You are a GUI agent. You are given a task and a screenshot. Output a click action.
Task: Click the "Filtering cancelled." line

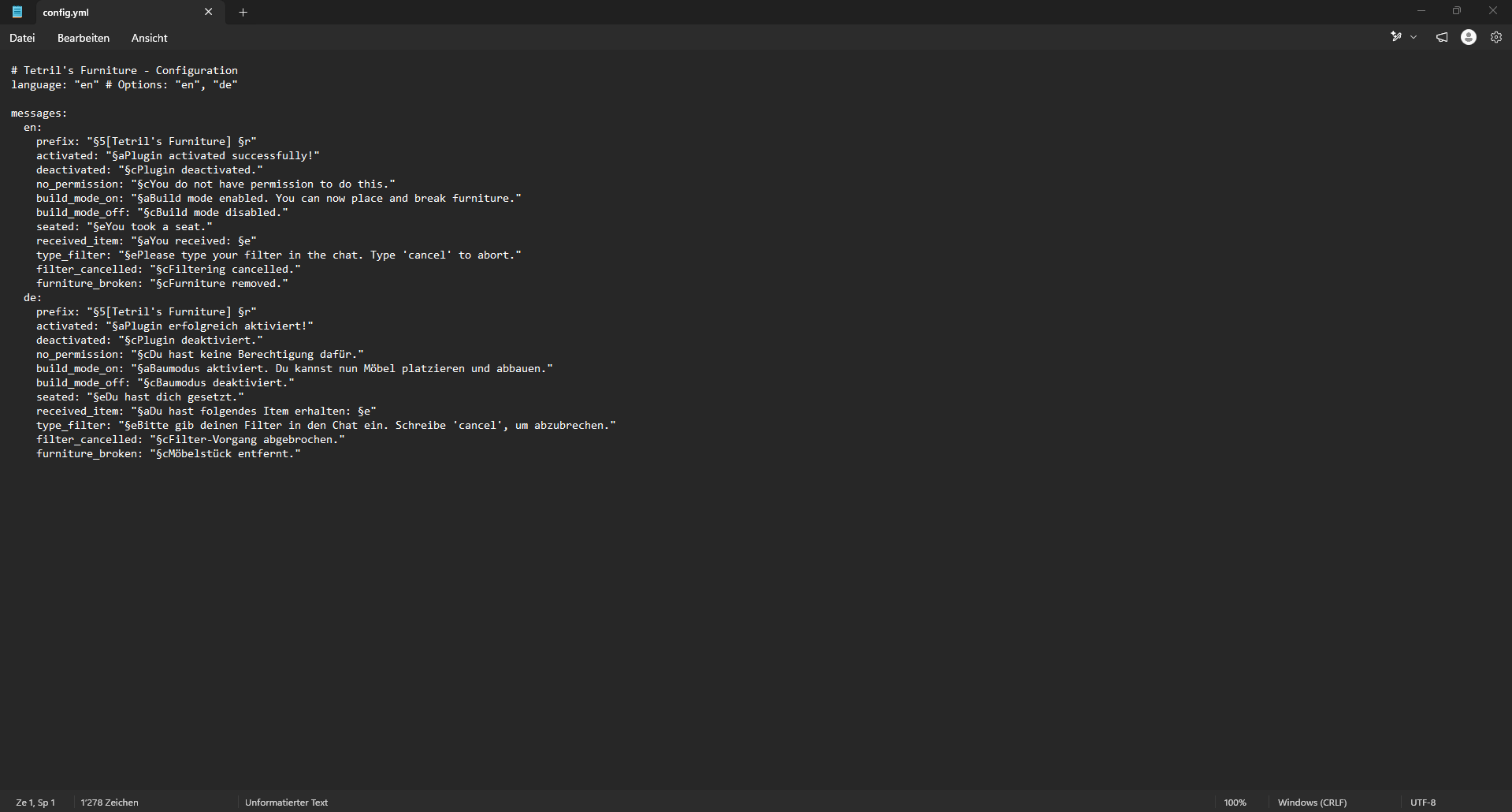click(x=169, y=269)
